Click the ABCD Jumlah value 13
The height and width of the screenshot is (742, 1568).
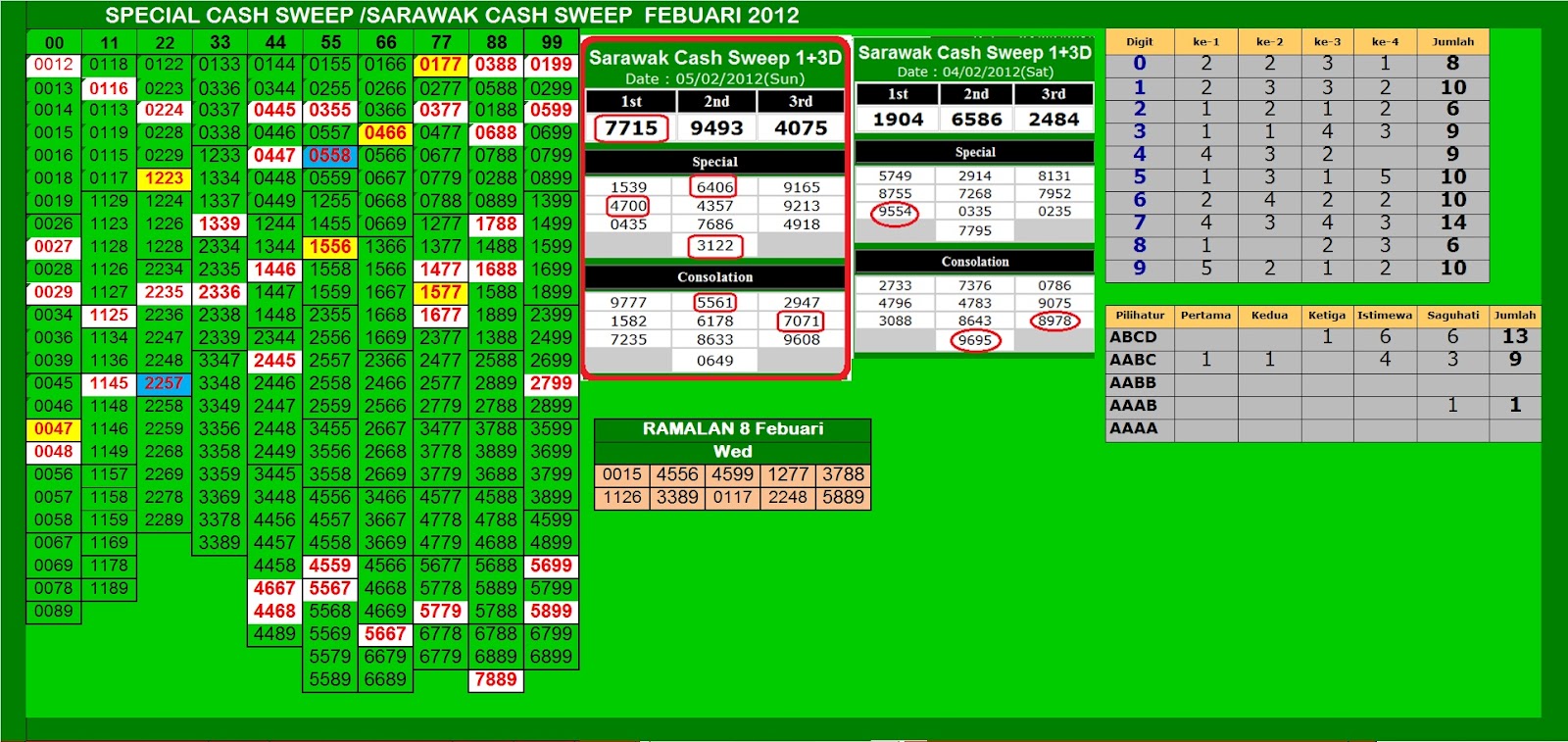click(x=1515, y=337)
